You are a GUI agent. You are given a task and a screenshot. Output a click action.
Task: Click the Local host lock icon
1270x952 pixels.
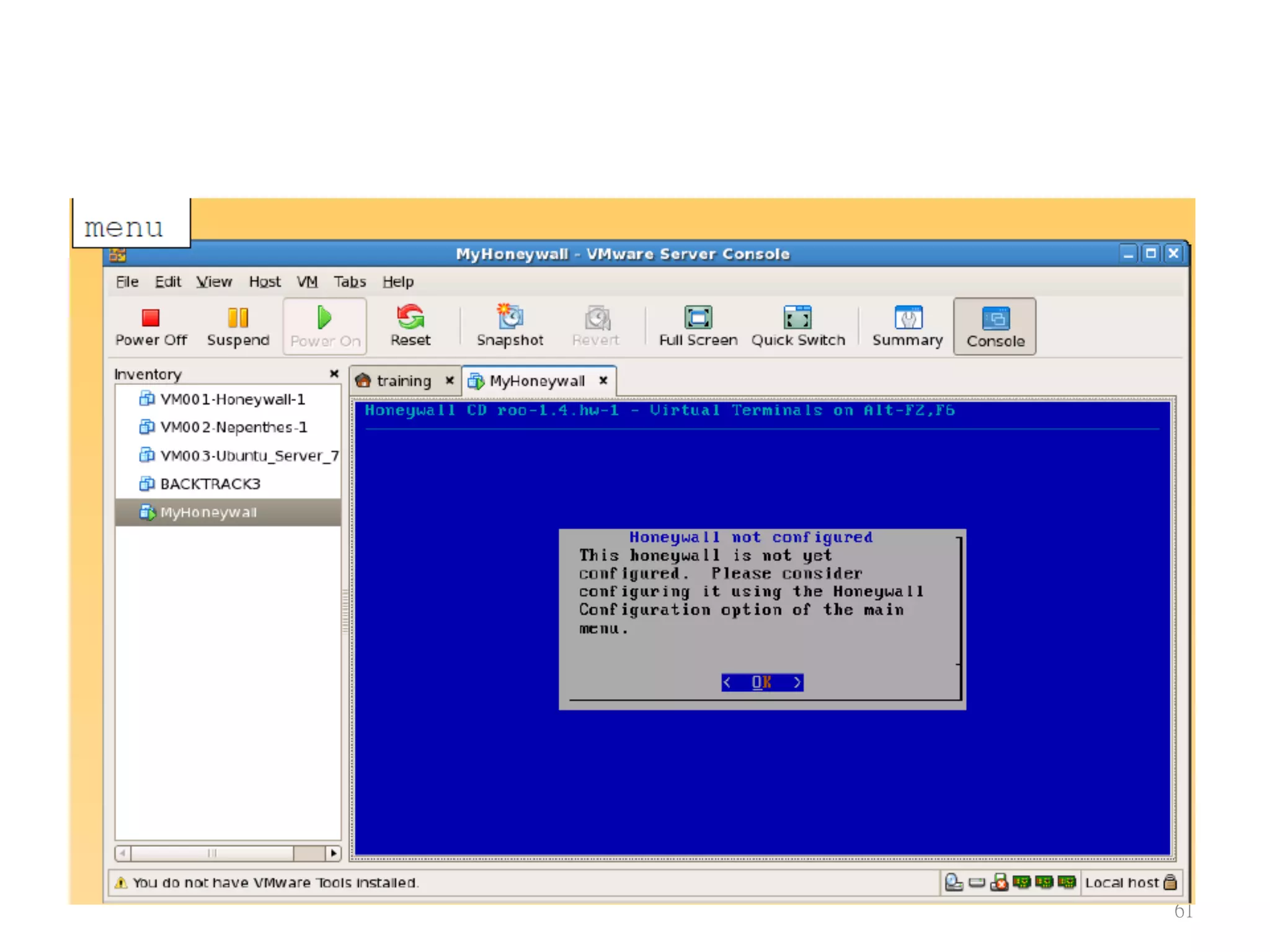(1170, 882)
